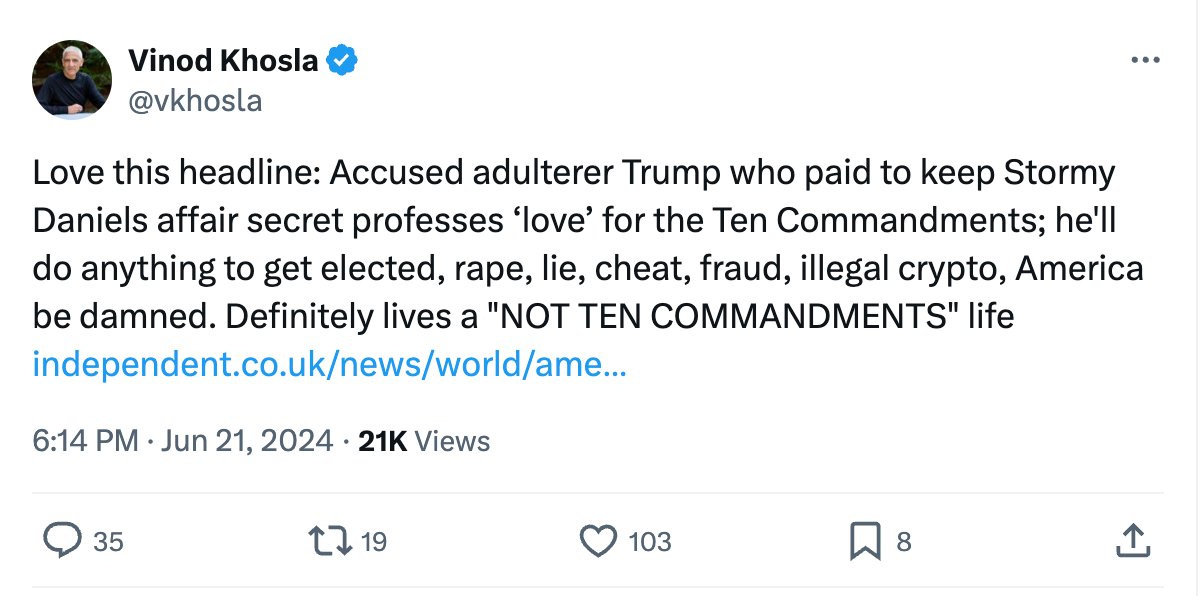Viewport: 1204px width, 596px height.
Task: Click the repost arrows icon
Action: click(332, 541)
